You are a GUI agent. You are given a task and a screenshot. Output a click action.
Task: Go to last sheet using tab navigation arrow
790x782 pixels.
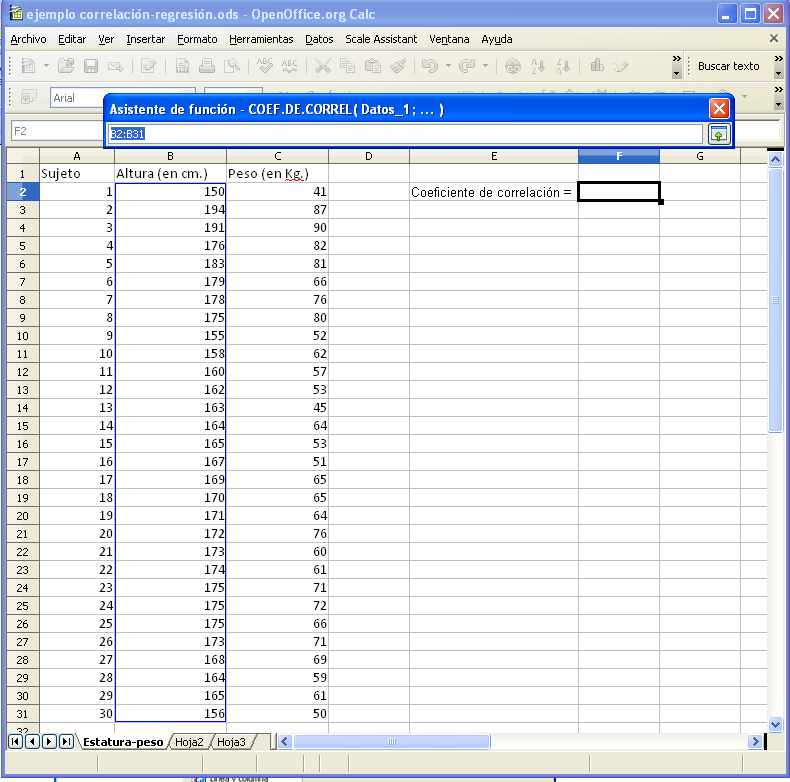[x=66, y=742]
